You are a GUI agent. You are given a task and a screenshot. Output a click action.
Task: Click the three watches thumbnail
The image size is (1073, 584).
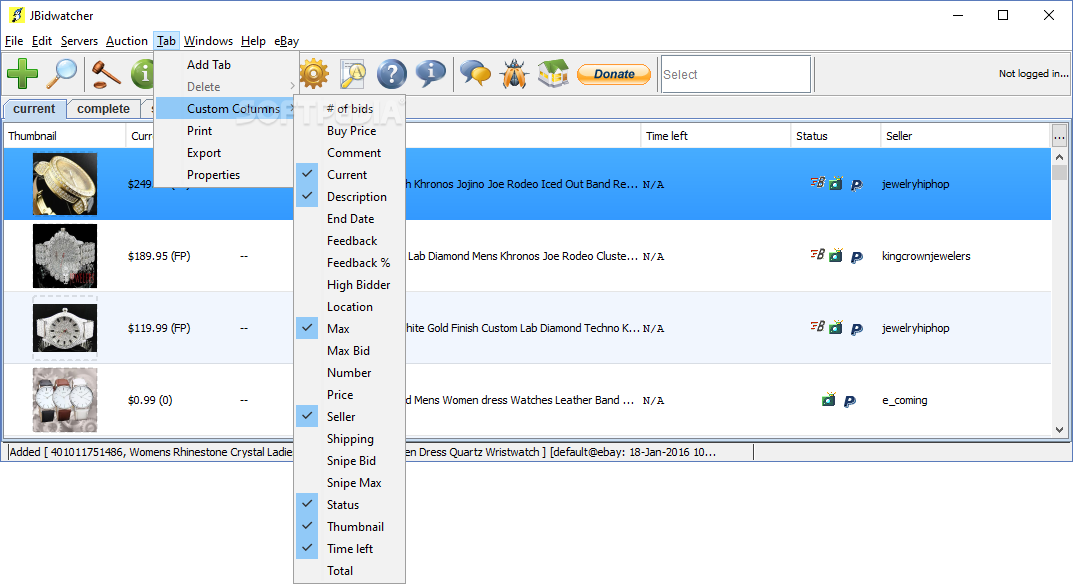65,400
